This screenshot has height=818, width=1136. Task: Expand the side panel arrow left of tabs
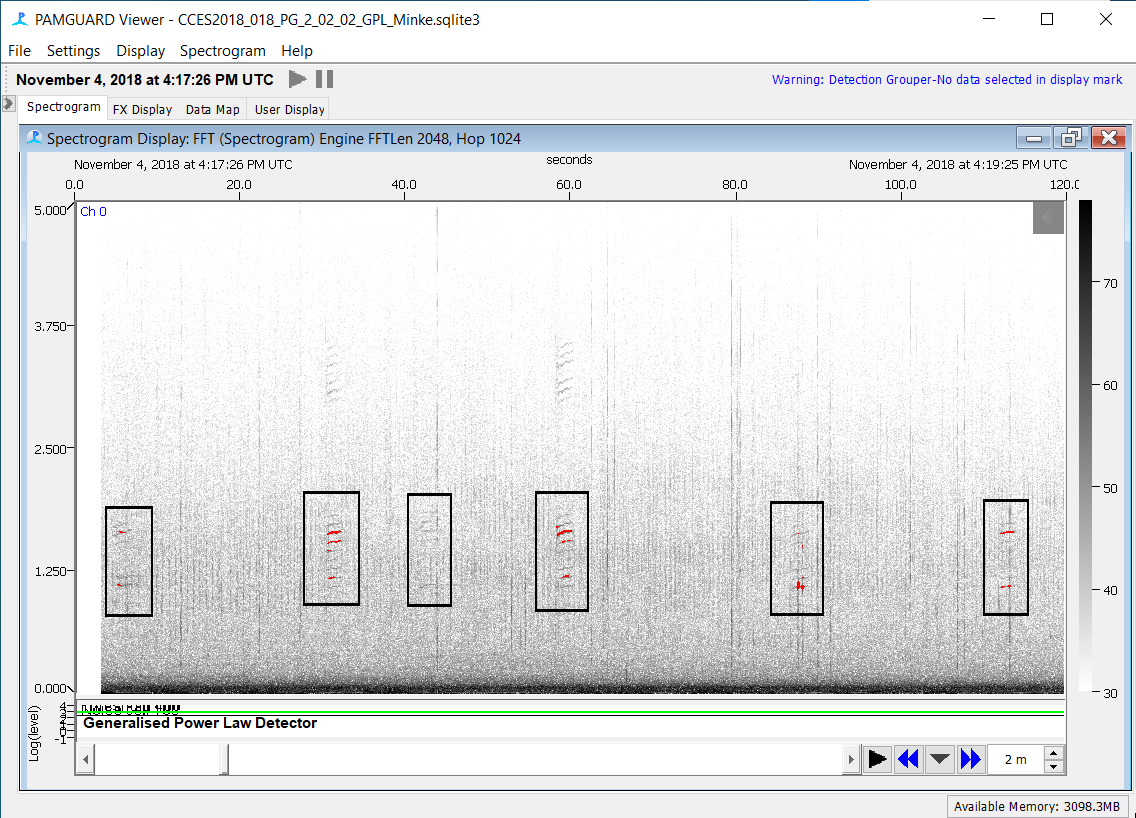(8, 104)
